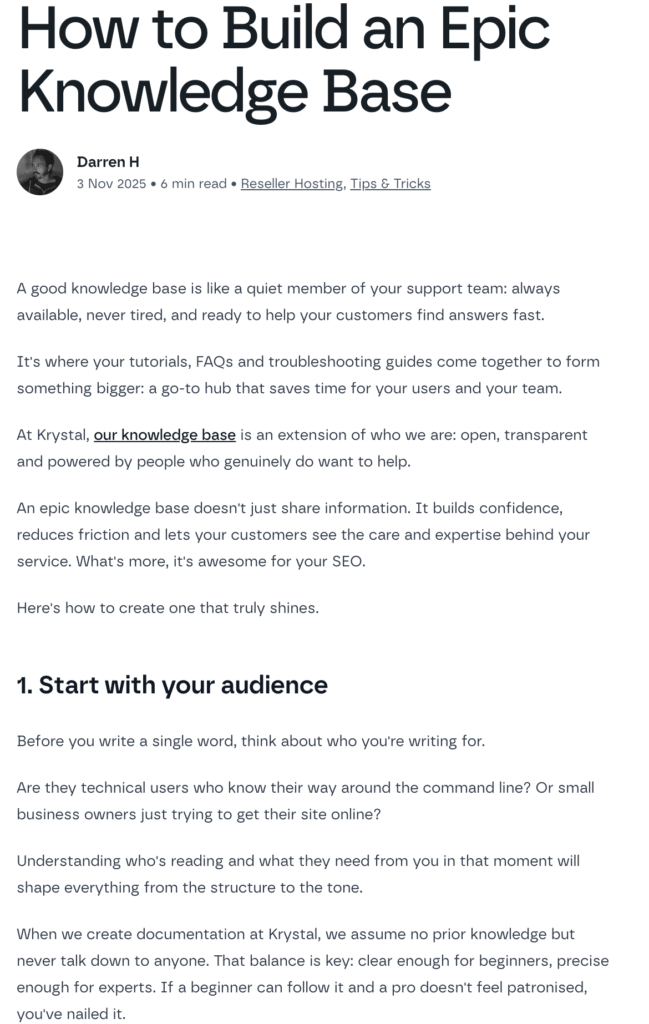Screen dimensions: 649x1024
Task: Click the closing words "you've nailed it"
Action: click(72, 1013)
